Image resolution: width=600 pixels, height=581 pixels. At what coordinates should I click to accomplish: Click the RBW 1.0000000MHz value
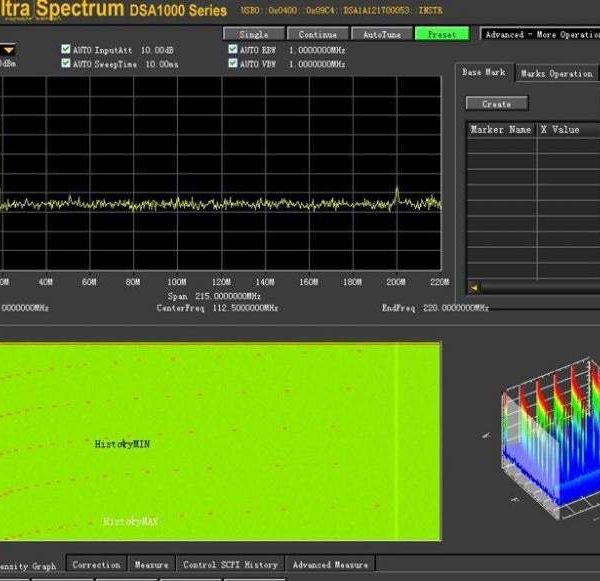point(317,50)
